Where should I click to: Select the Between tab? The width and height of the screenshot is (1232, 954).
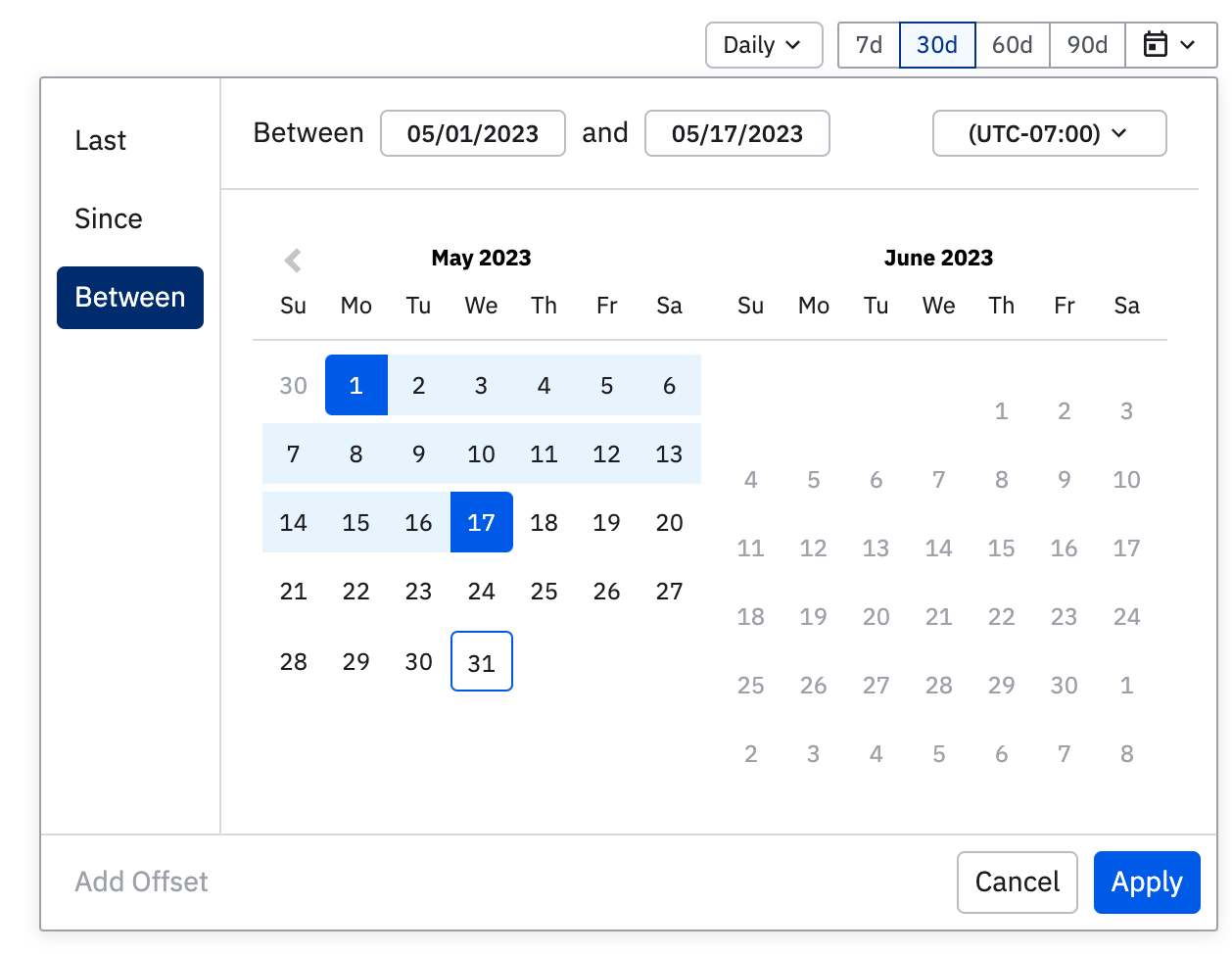130,298
